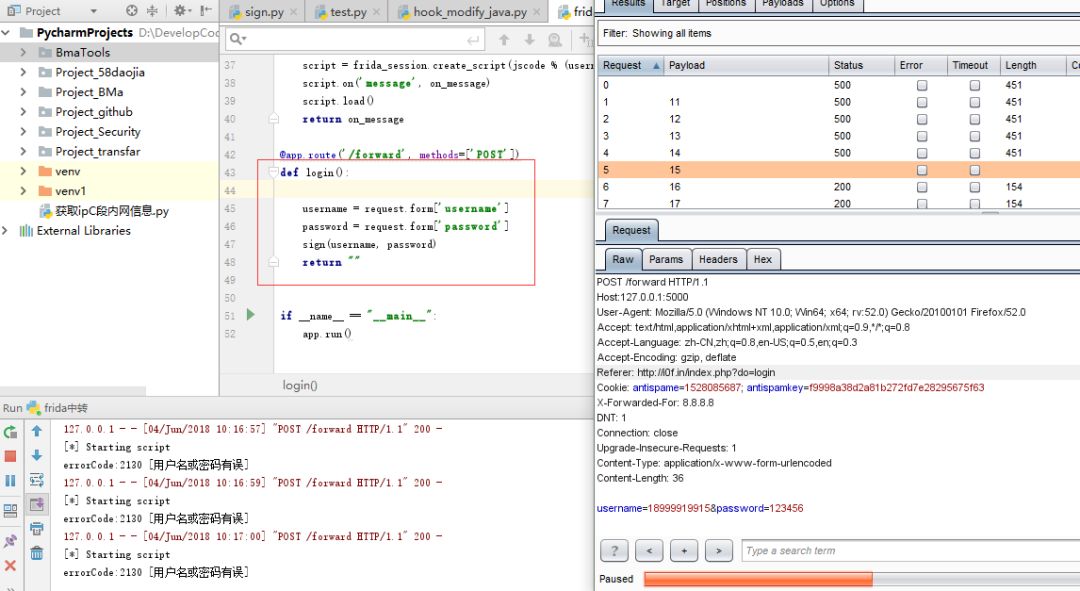This screenshot has width=1080, height=591.
Task: Click the Burp attack progress bar
Action: coord(861,579)
